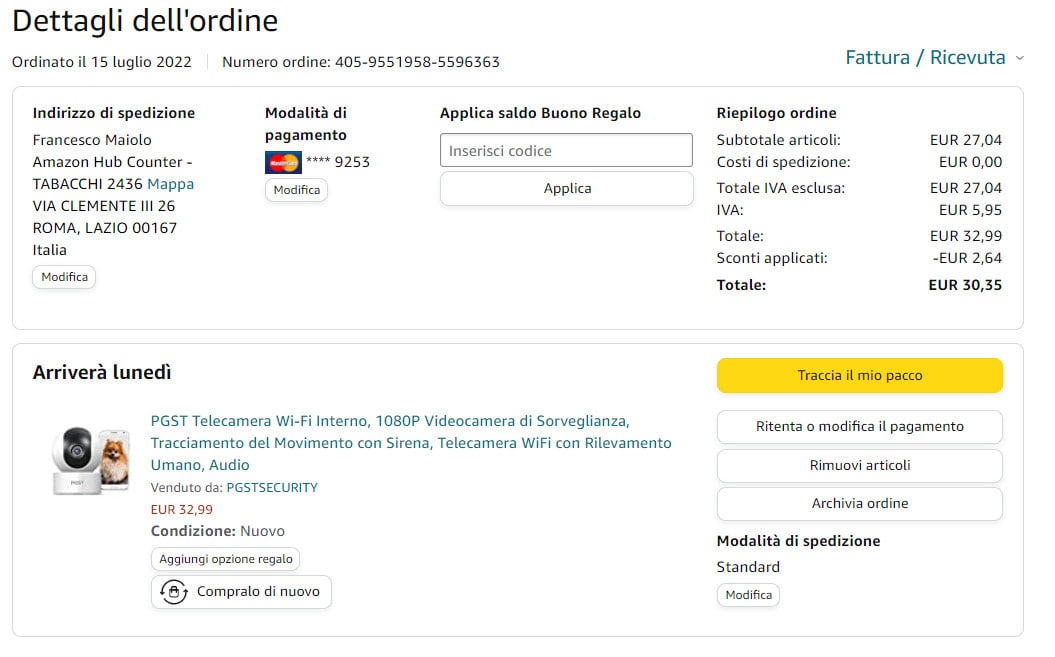Click the chevron arrow beside Fattura / Ricevuta
This screenshot has width=1055, height=657.
pyautogui.click(x=1019, y=58)
